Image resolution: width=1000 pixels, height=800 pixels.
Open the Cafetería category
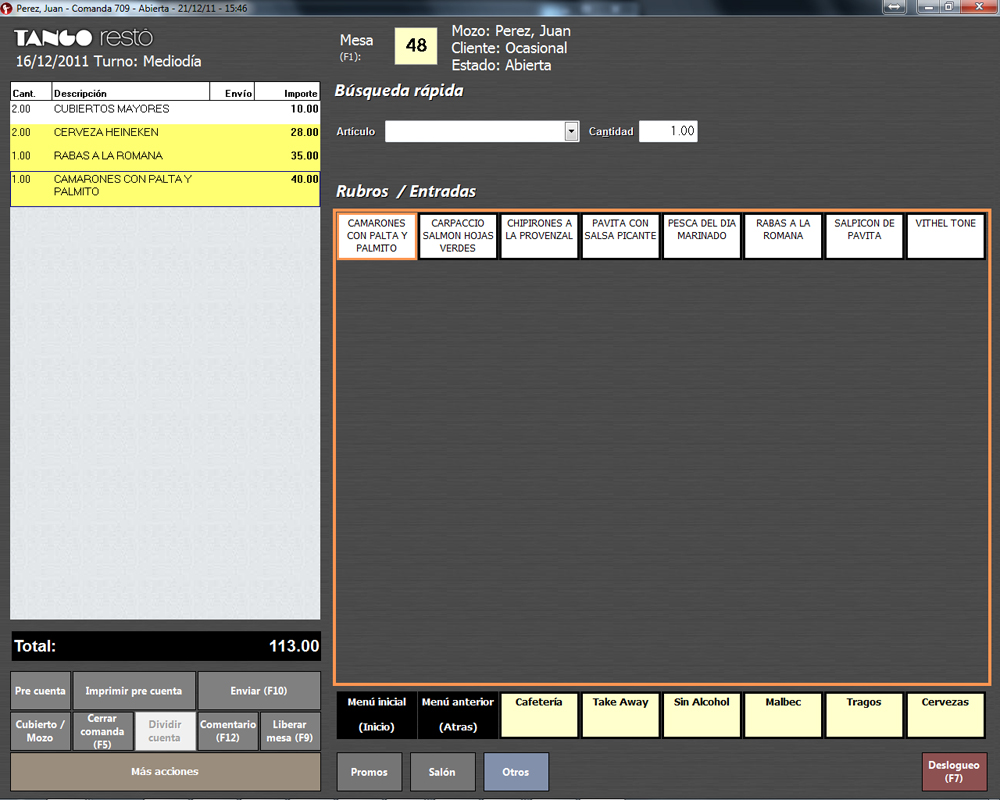coord(539,715)
